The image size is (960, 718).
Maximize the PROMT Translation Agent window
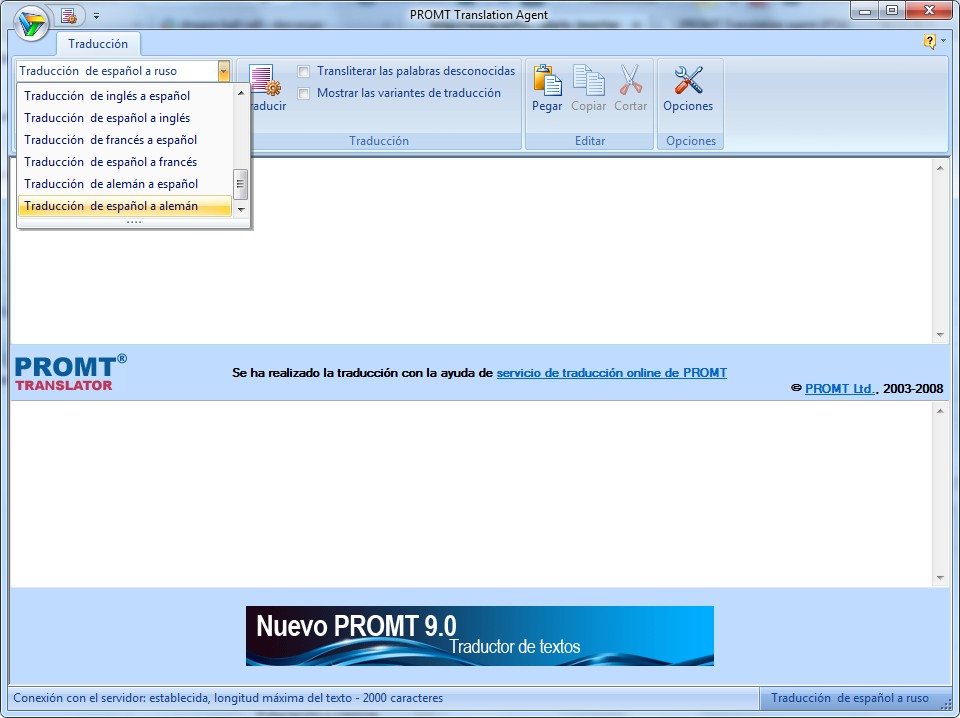pyautogui.click(x=891, y=10)
